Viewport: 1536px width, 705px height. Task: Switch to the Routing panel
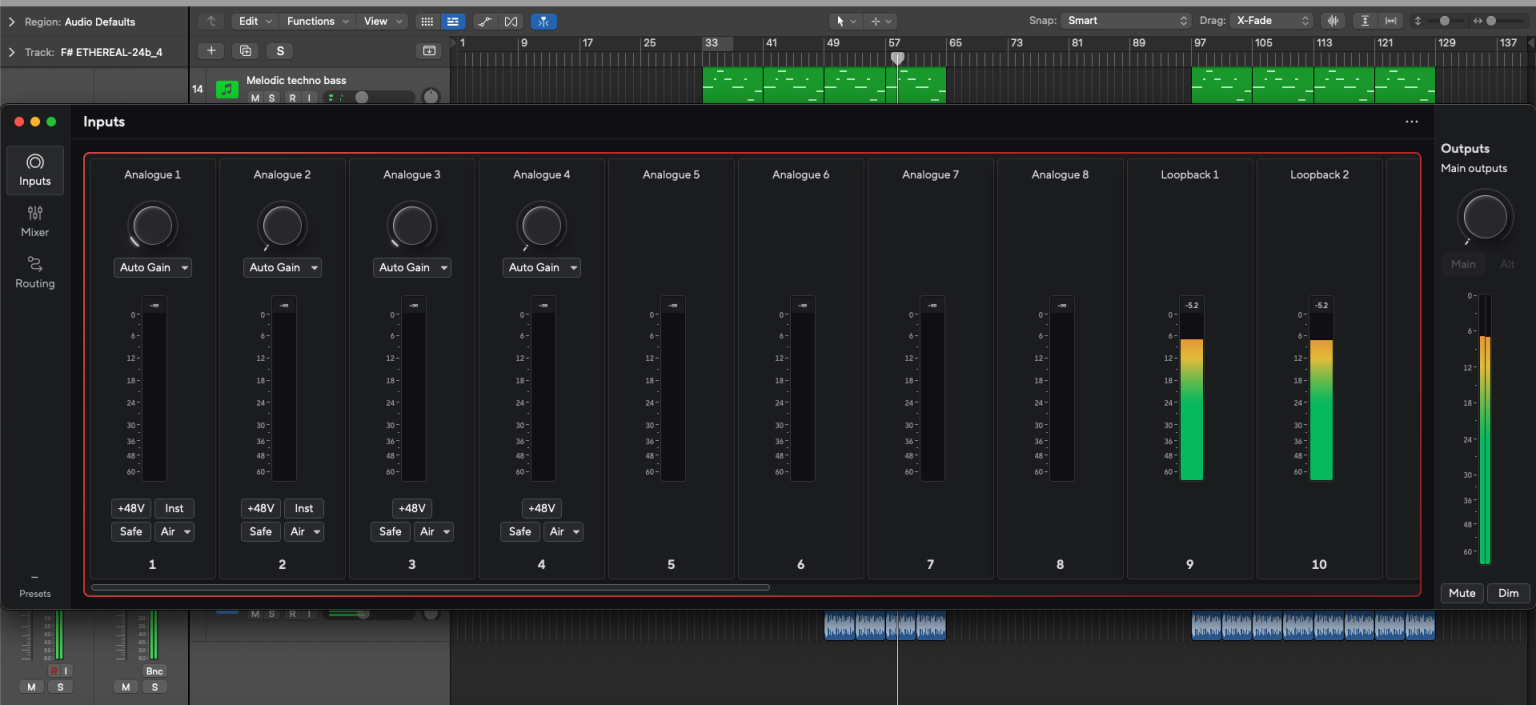click(35, 271)
